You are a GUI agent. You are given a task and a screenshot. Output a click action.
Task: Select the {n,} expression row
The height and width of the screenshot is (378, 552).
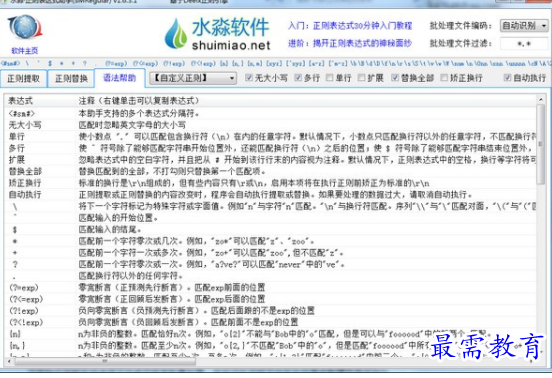[x=270, y=346]
